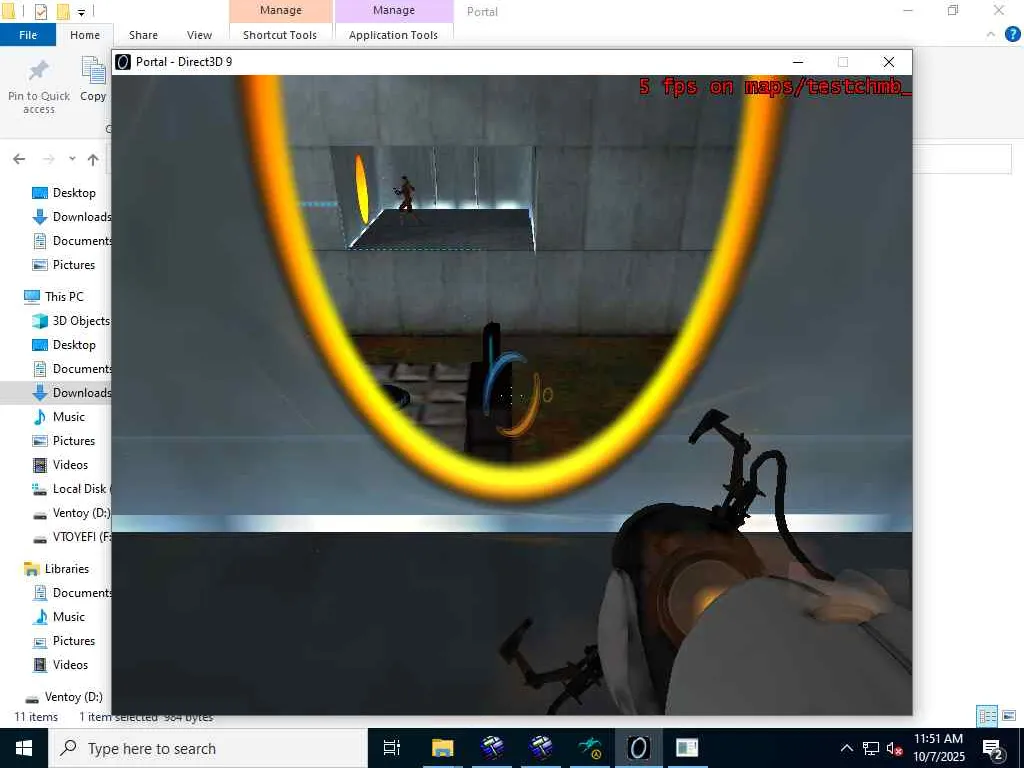
Task: Open VTOYEFI drive
Action: click(81, 537)
